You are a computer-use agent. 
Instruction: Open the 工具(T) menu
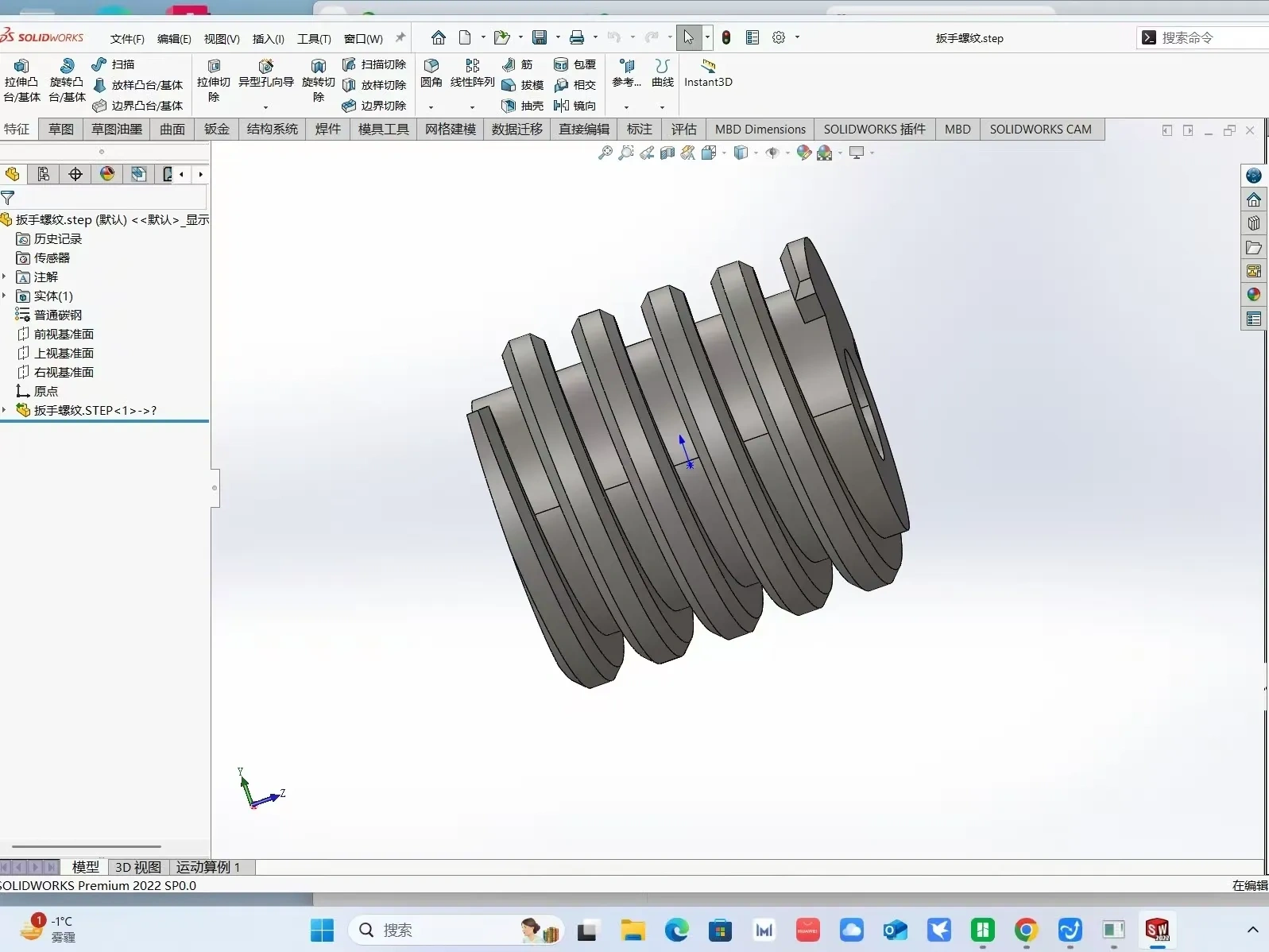click(314, 38)
